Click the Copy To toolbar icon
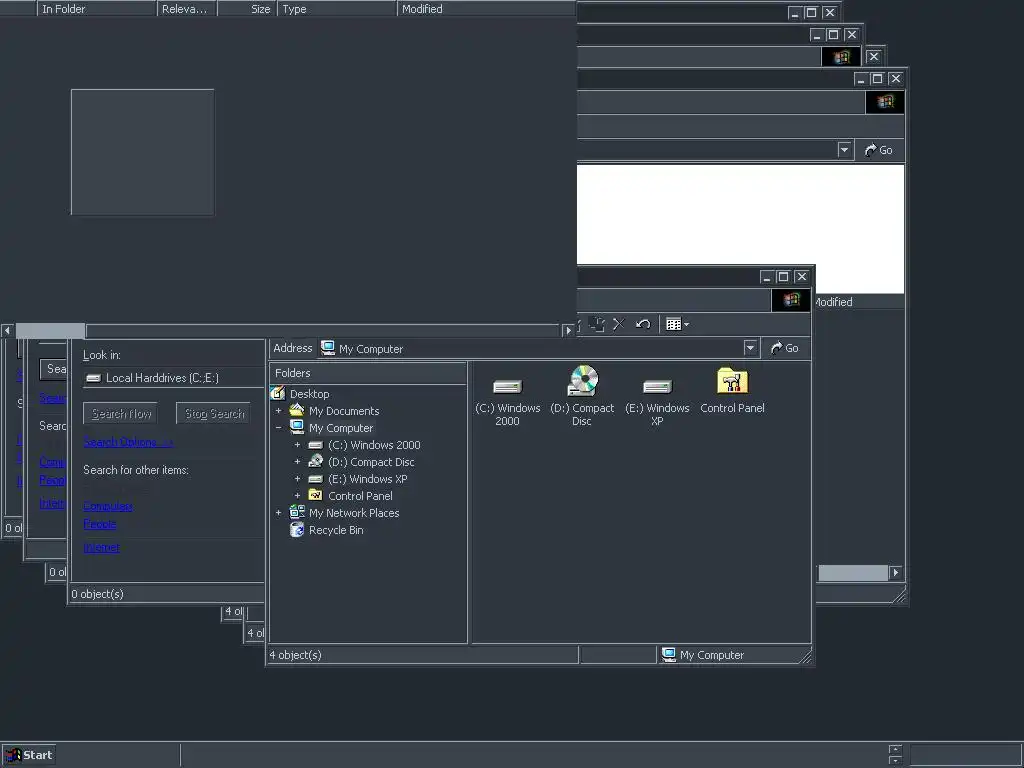 [596, 324]
